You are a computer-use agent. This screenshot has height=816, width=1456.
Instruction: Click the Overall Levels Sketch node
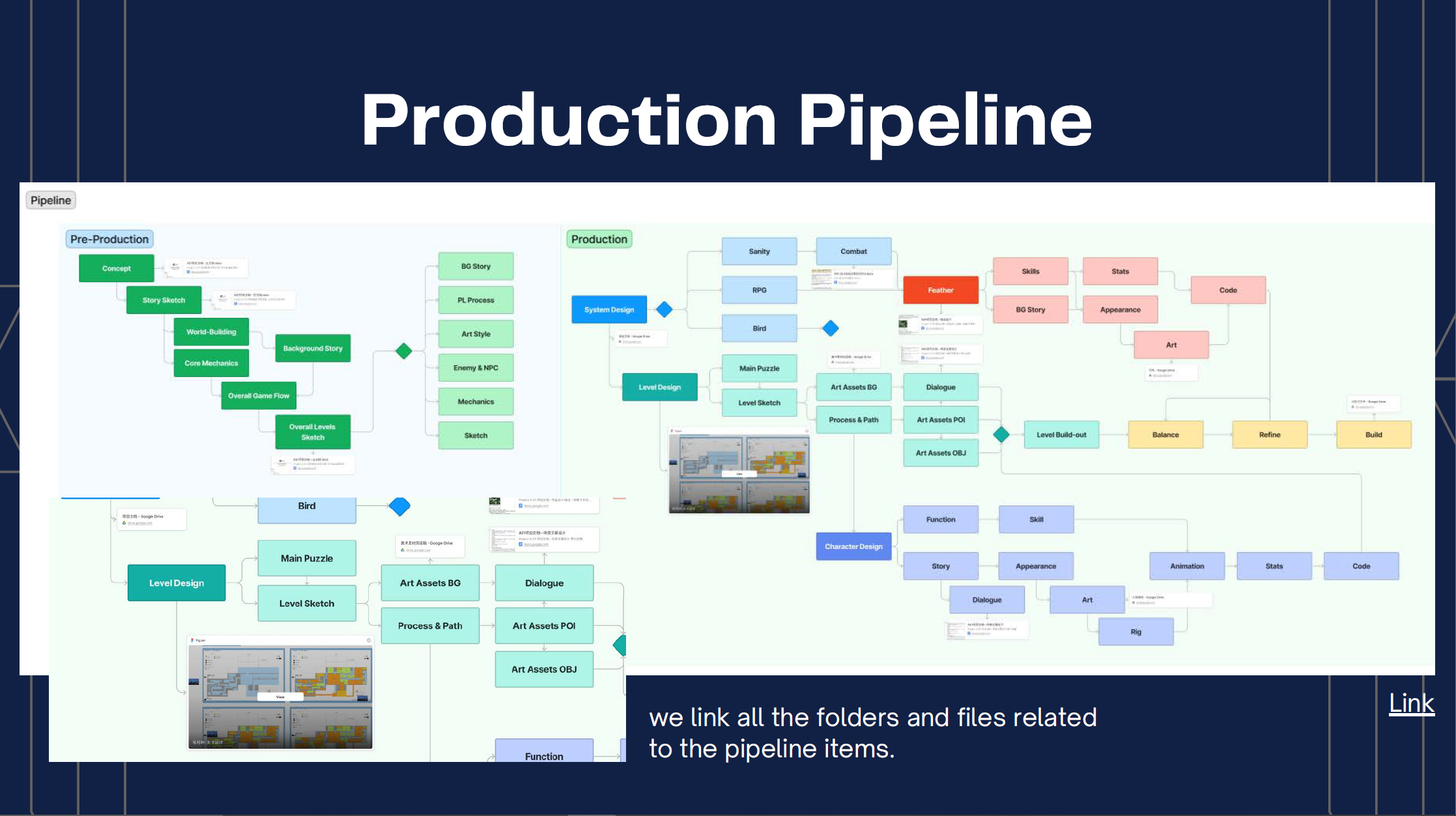(313, 432)
